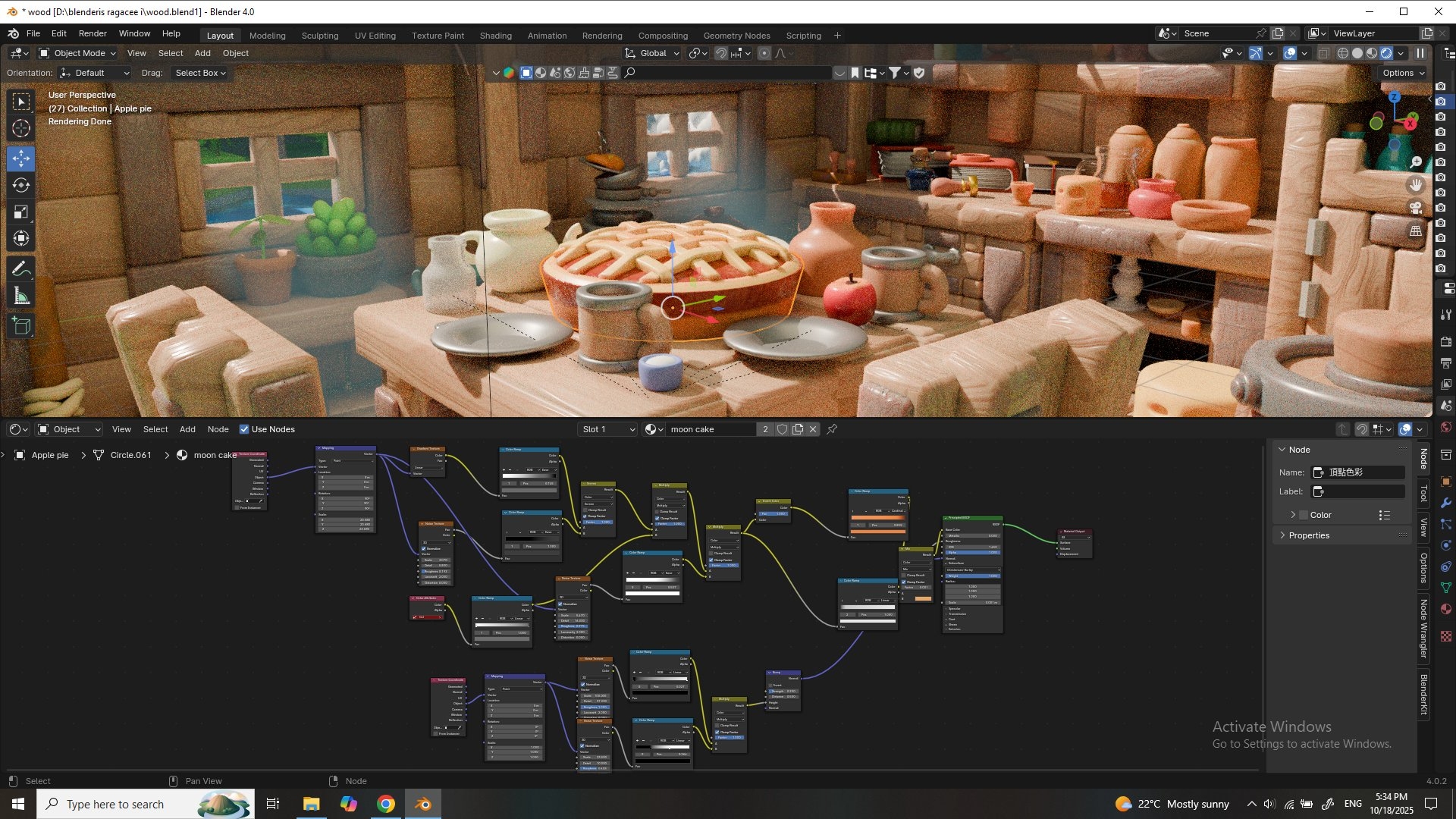Click the Add menu in node editor
This screenshot has width=1456, height=819.
[x=187, y=429]
